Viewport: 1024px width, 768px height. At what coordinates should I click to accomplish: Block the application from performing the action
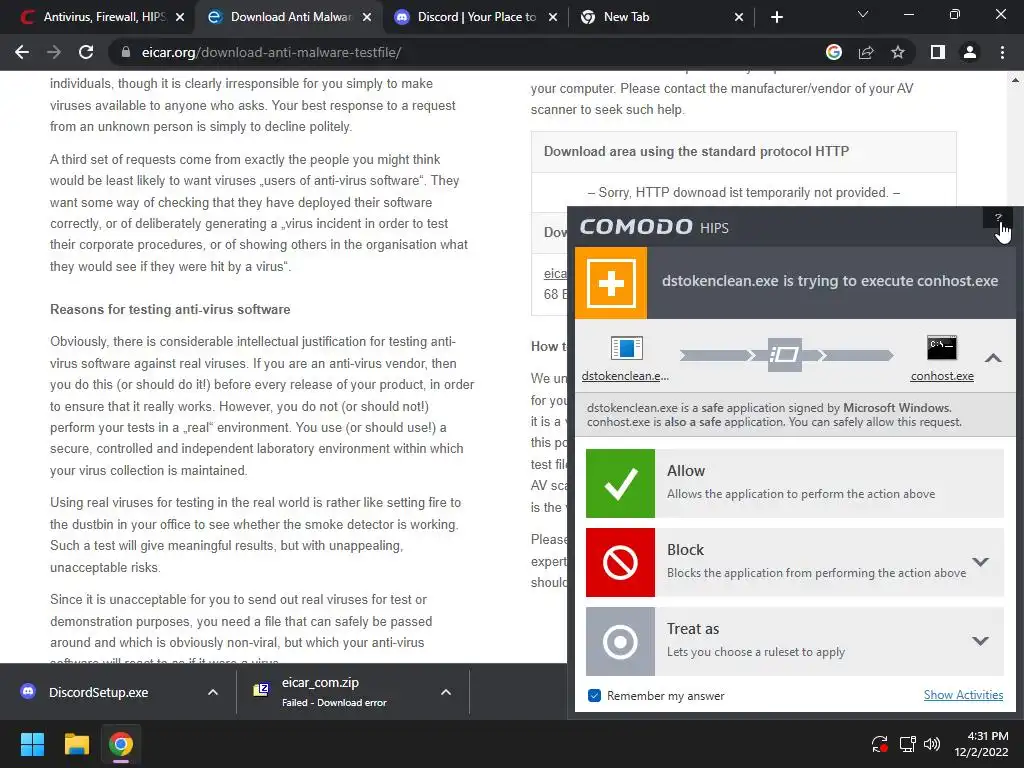tap(795, 562)
